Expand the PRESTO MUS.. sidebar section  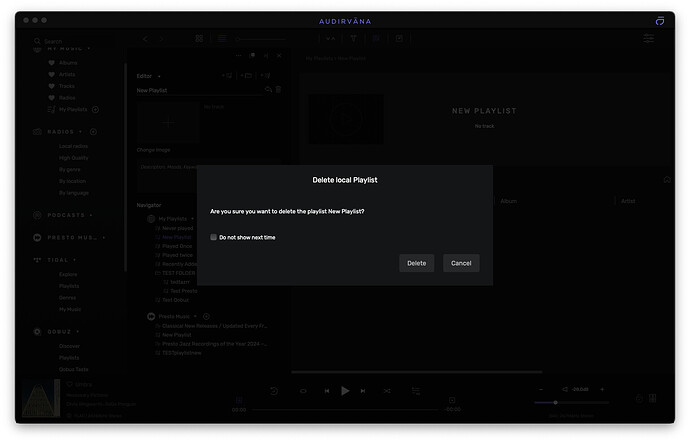click(104, 238)
